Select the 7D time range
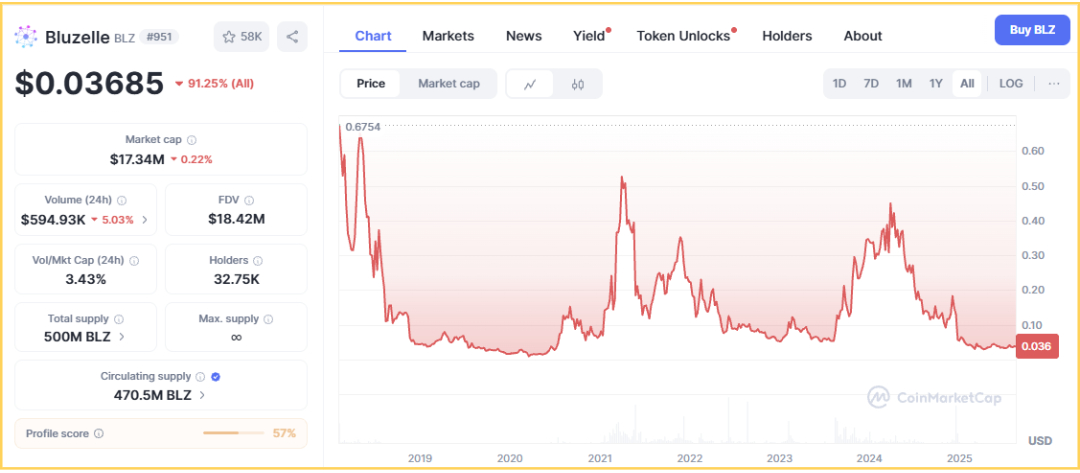The width and height of the screenshot is (1080, 473). [871, 84]
